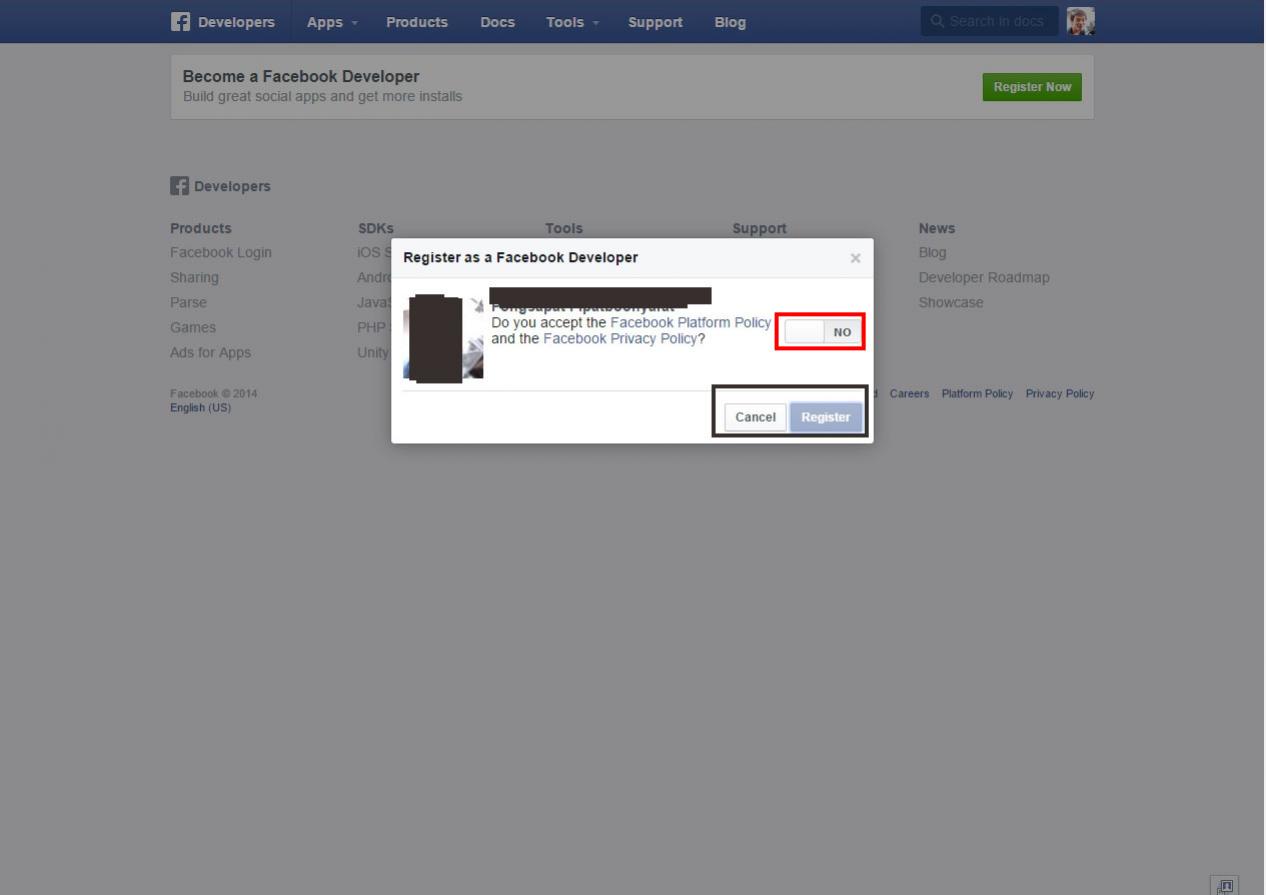Expand the Tools dropdown menu
This screenshot has width=1266, height=895.
572,22
